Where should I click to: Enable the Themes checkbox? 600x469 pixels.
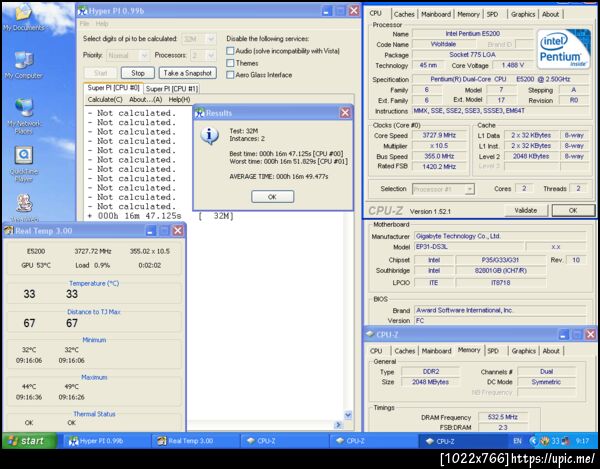pyautogui.click(x=230, y=63)
